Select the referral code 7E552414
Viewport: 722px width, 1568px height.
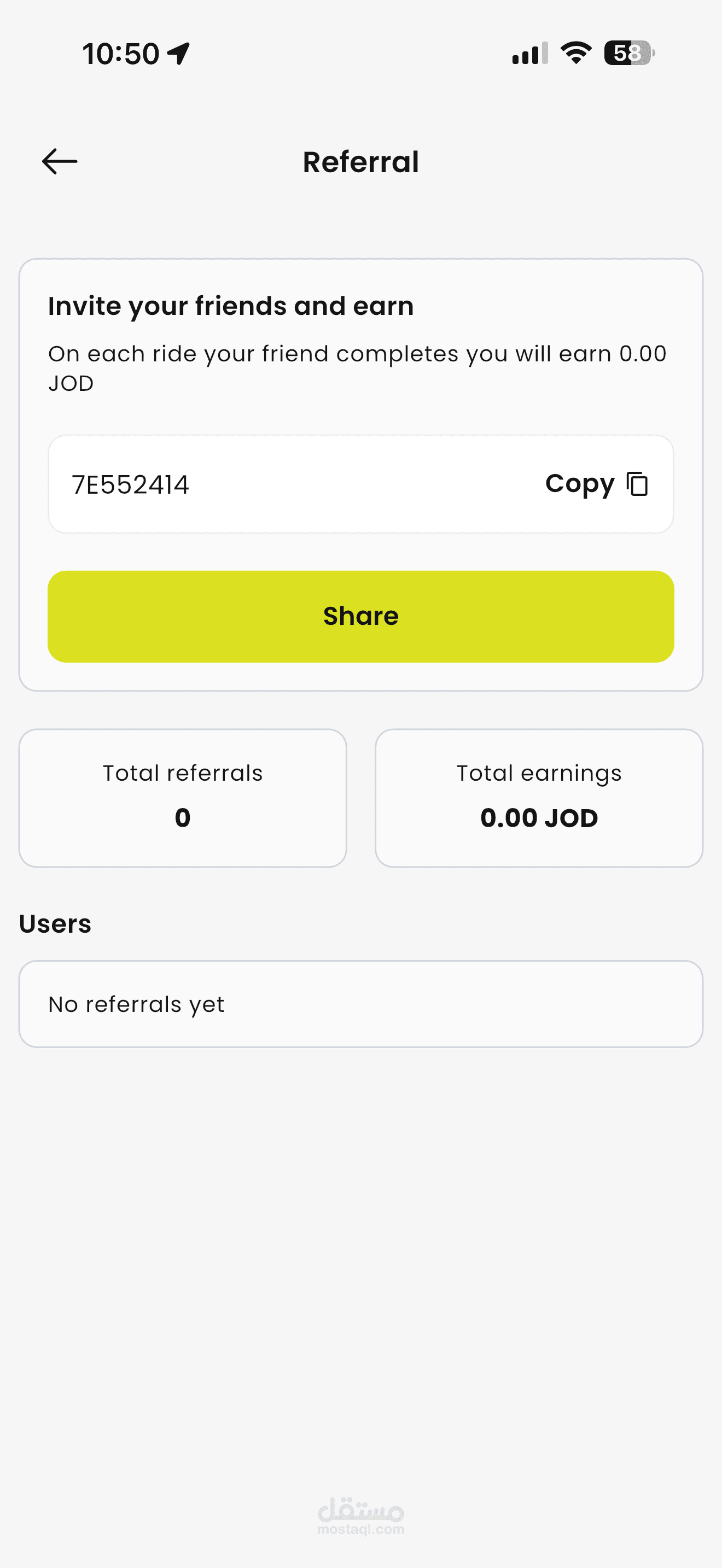pos(130,485)
